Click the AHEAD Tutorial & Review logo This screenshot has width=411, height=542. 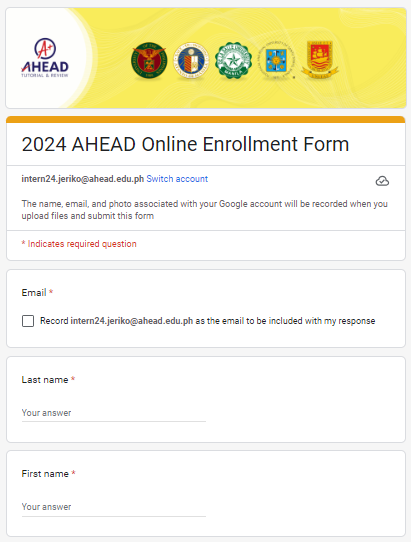pos(45,58)
